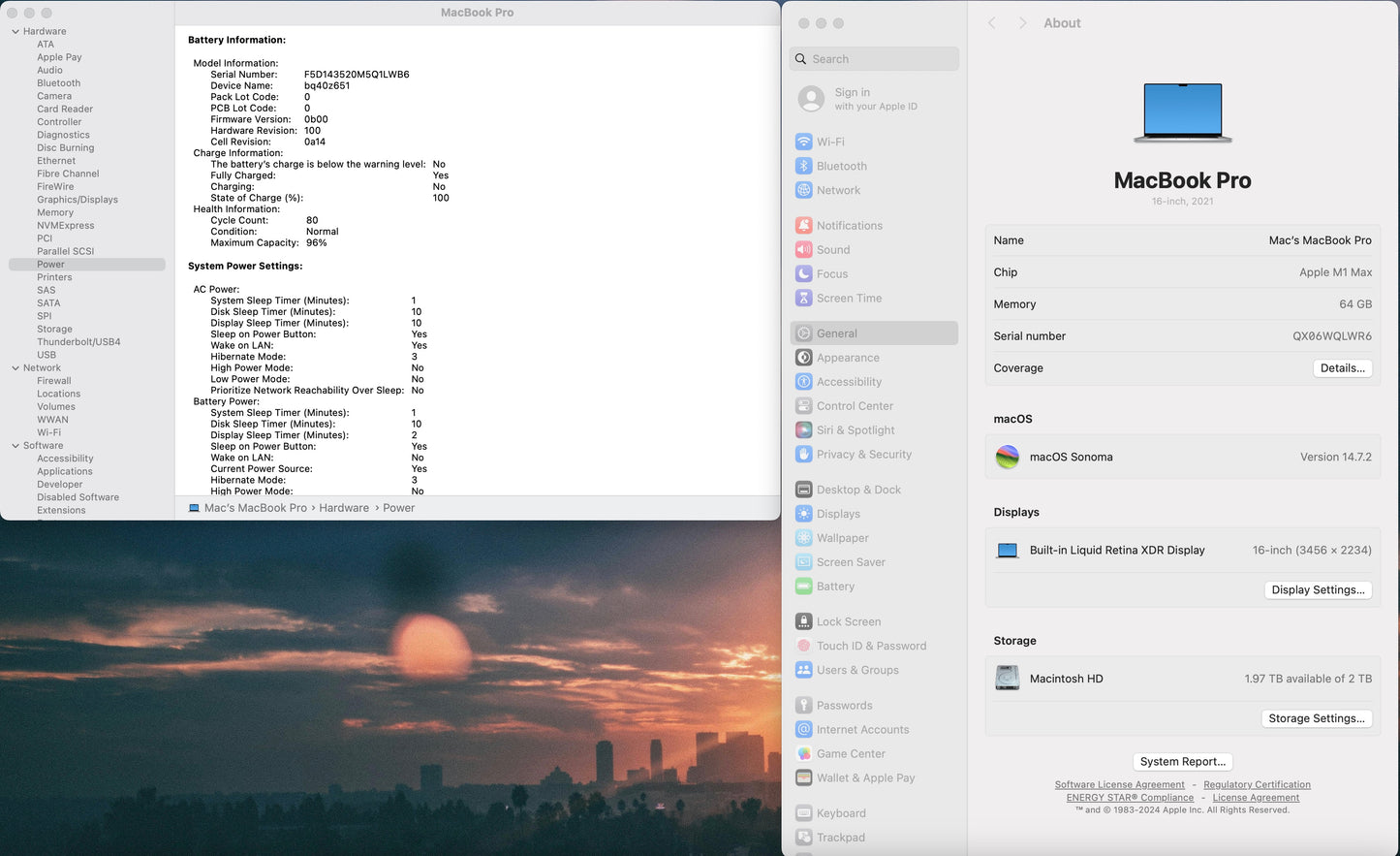Click Hardware in the path bar
This screenshot has width=1400, height=856.
click(344, 508)
